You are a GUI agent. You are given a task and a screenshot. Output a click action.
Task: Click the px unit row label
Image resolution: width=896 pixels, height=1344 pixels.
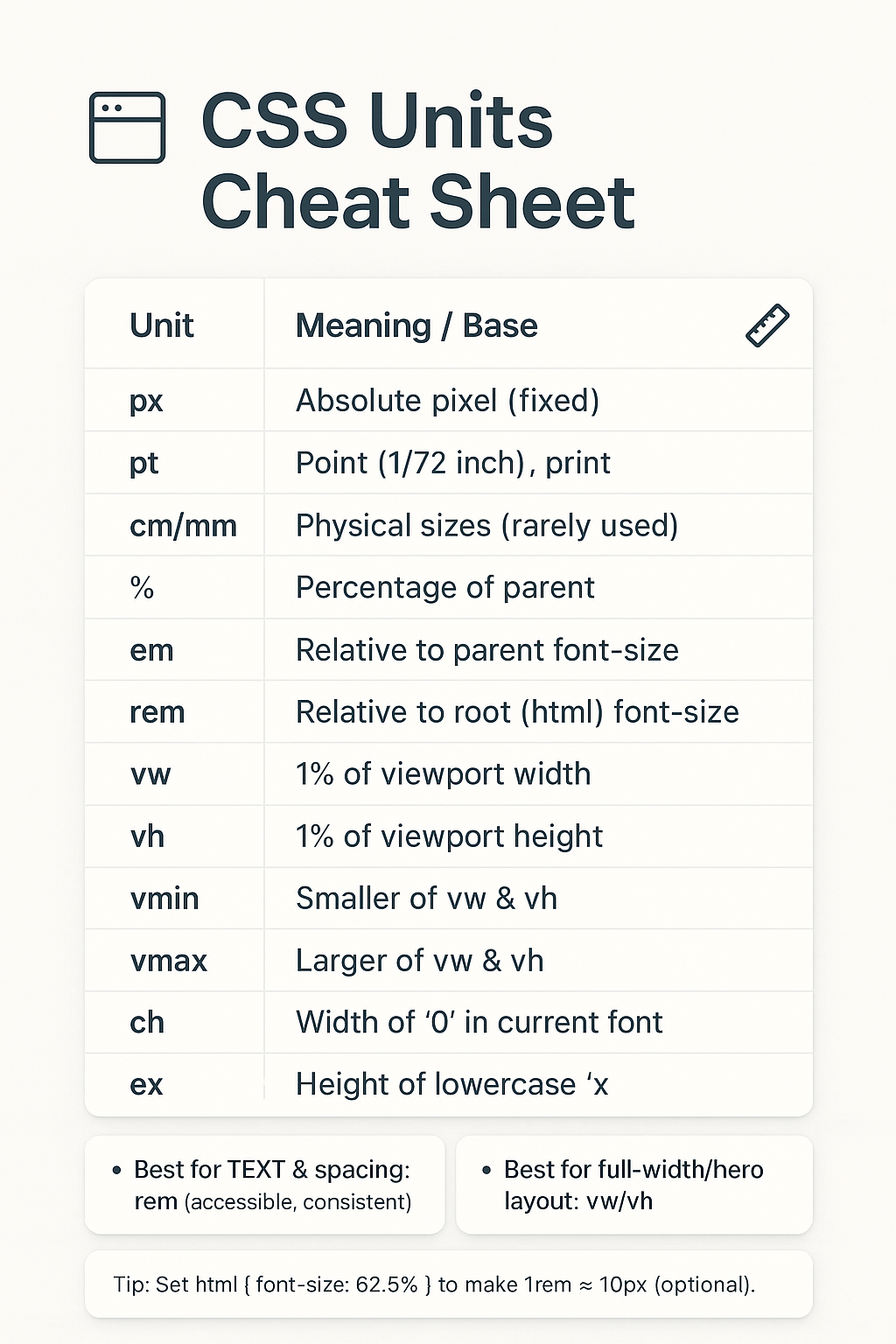[x=146, y=401]
